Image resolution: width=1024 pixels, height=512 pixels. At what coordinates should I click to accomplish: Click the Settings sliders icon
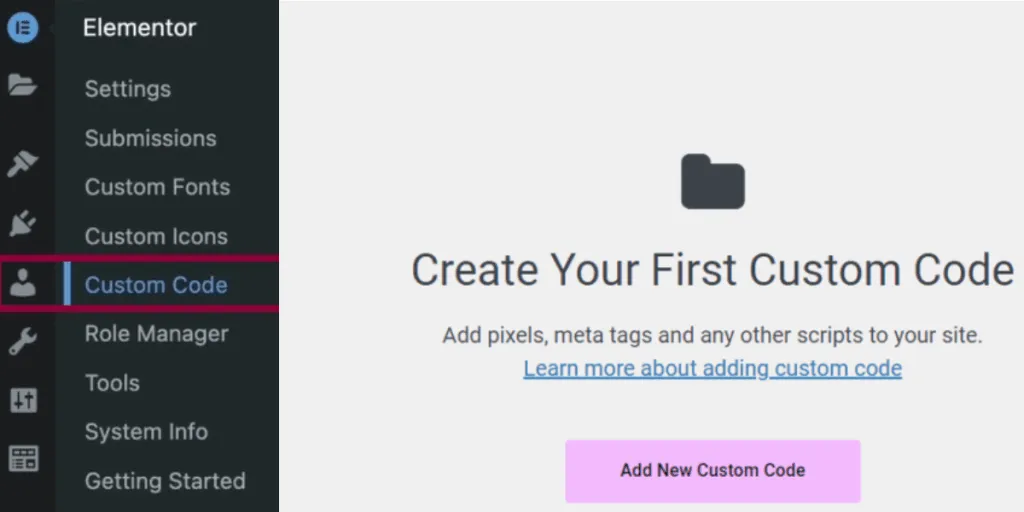point(22,401)
